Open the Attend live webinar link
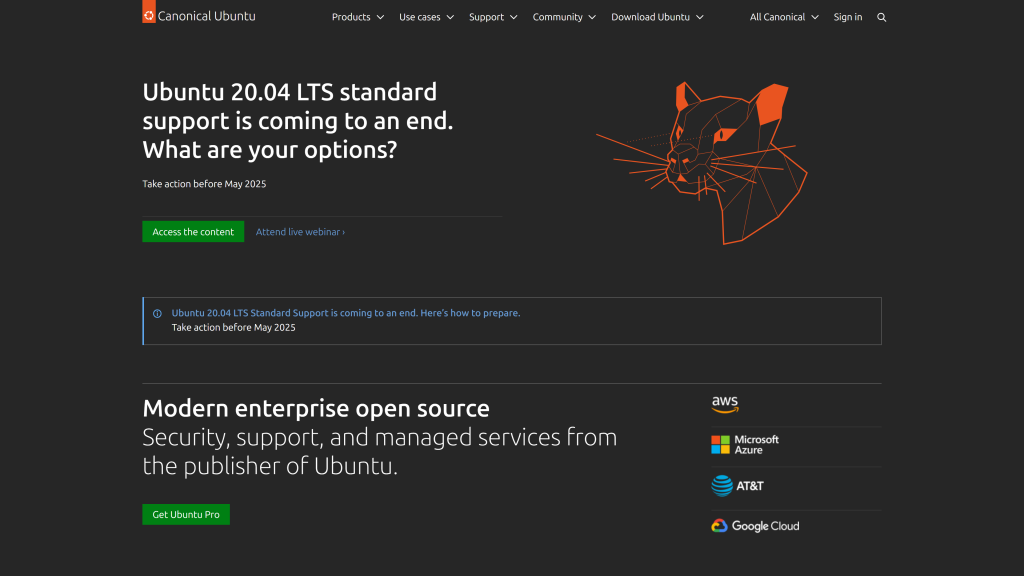1024x576 pixels. pos(300,232)
